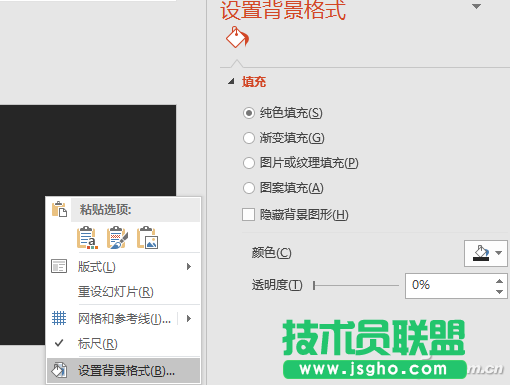Choose 设置背景格式(B)... menu entry
This screenshot has height=385, width=510.
pyautogui.click(x=124, y=370)
